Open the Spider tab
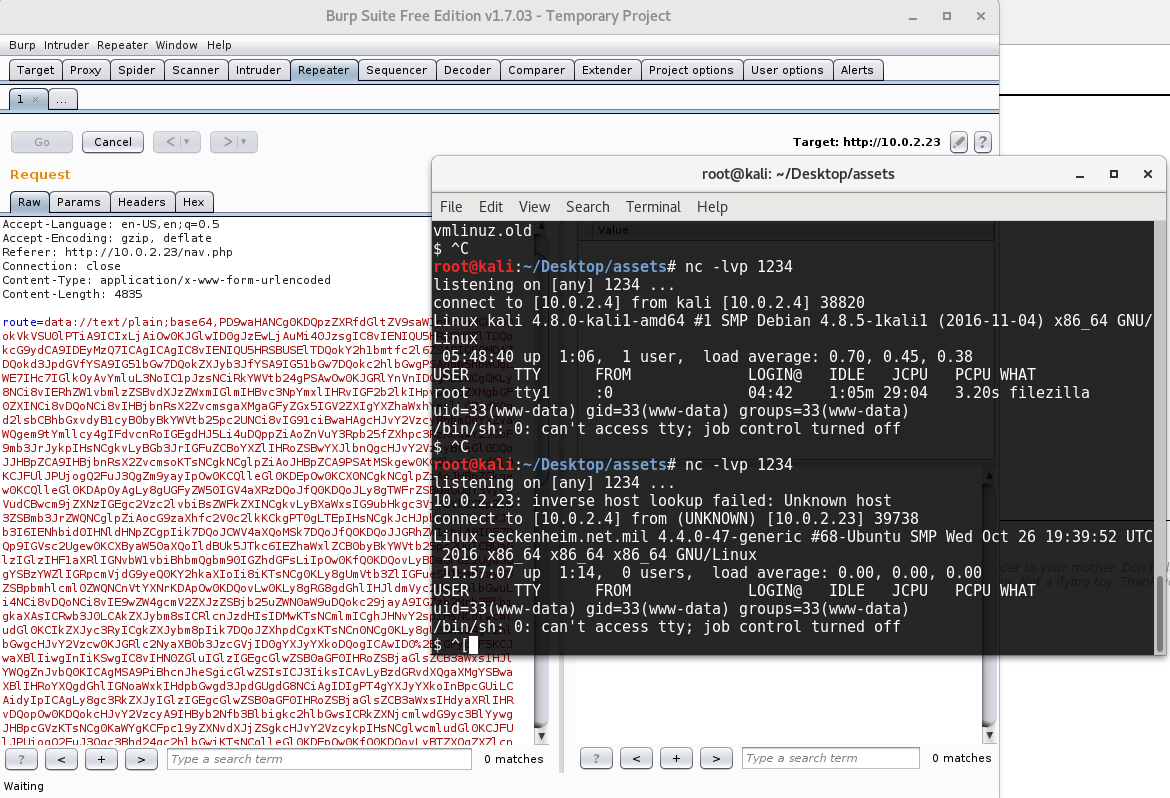Image resolution: width=1170 pixels, height=798 pixels. pyautogui.click(x=137, y=70)
